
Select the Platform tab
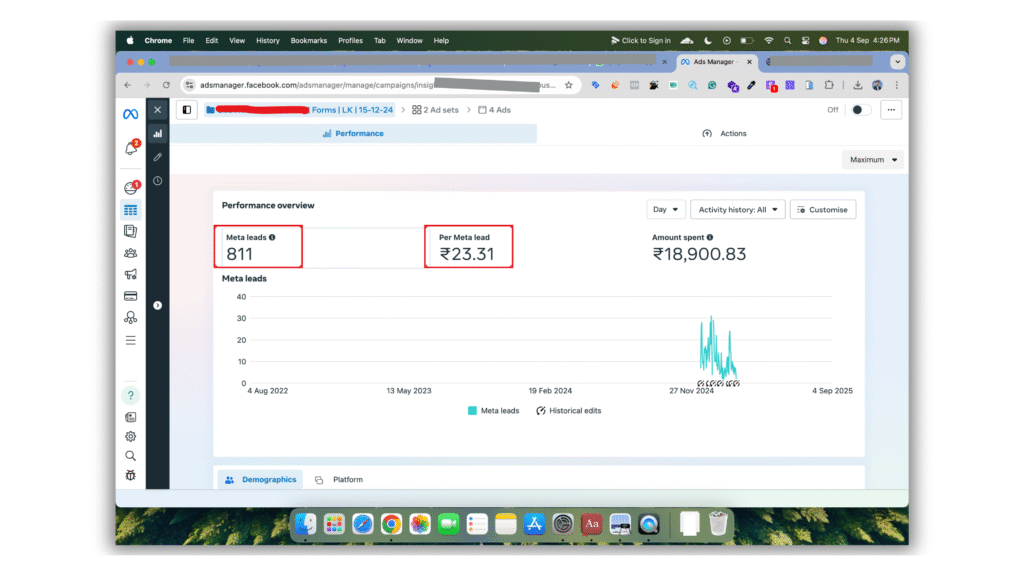339,480
